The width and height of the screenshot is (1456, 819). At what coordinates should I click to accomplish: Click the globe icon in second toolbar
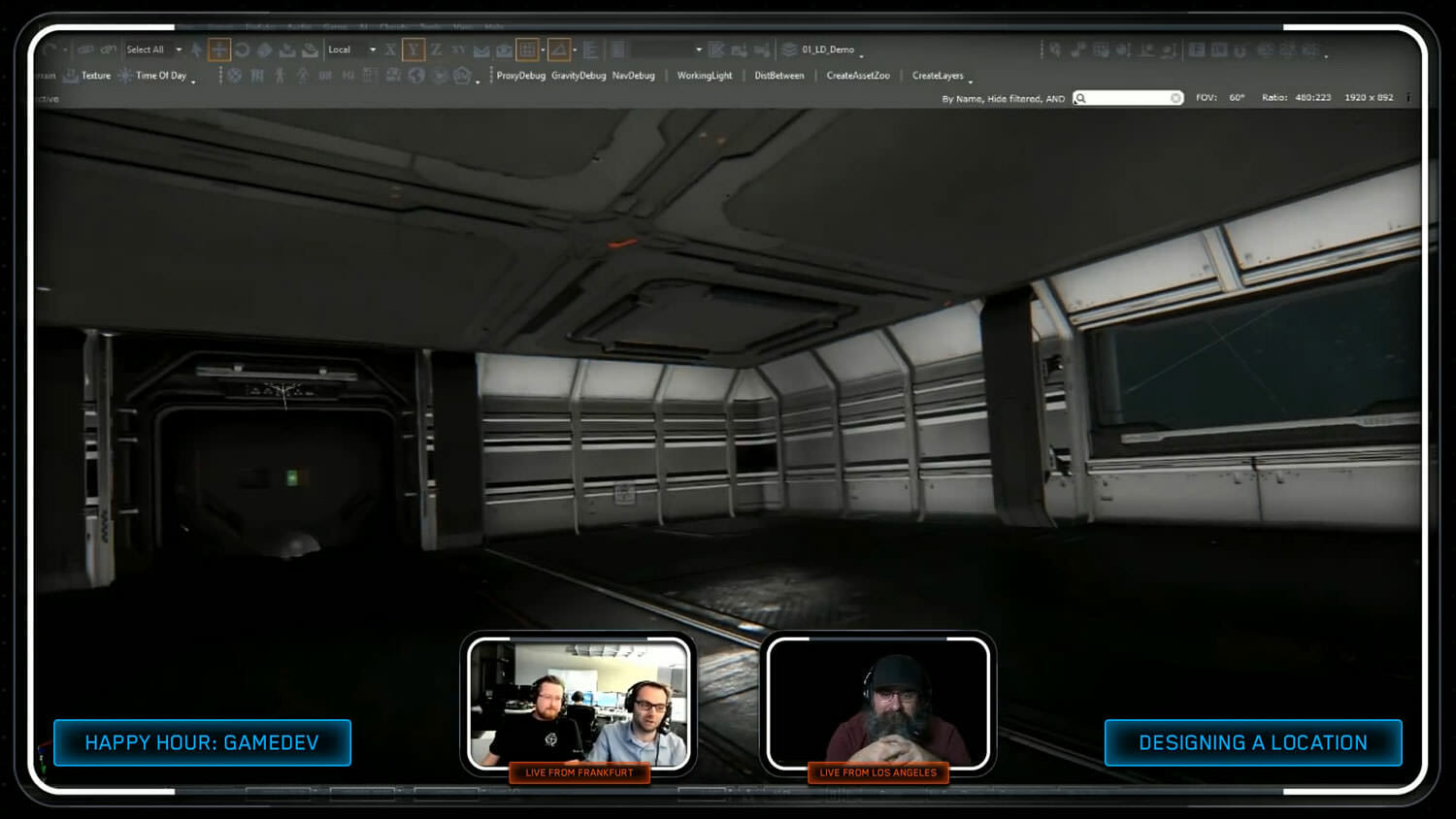tap(416, 76)
